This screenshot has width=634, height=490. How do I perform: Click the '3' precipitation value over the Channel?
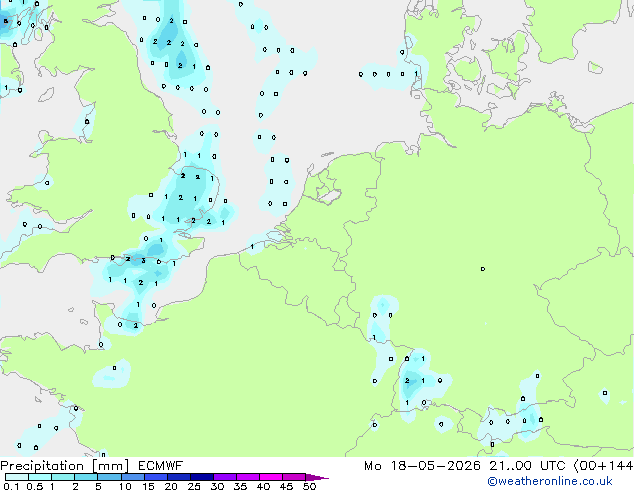tap(144, 261)
